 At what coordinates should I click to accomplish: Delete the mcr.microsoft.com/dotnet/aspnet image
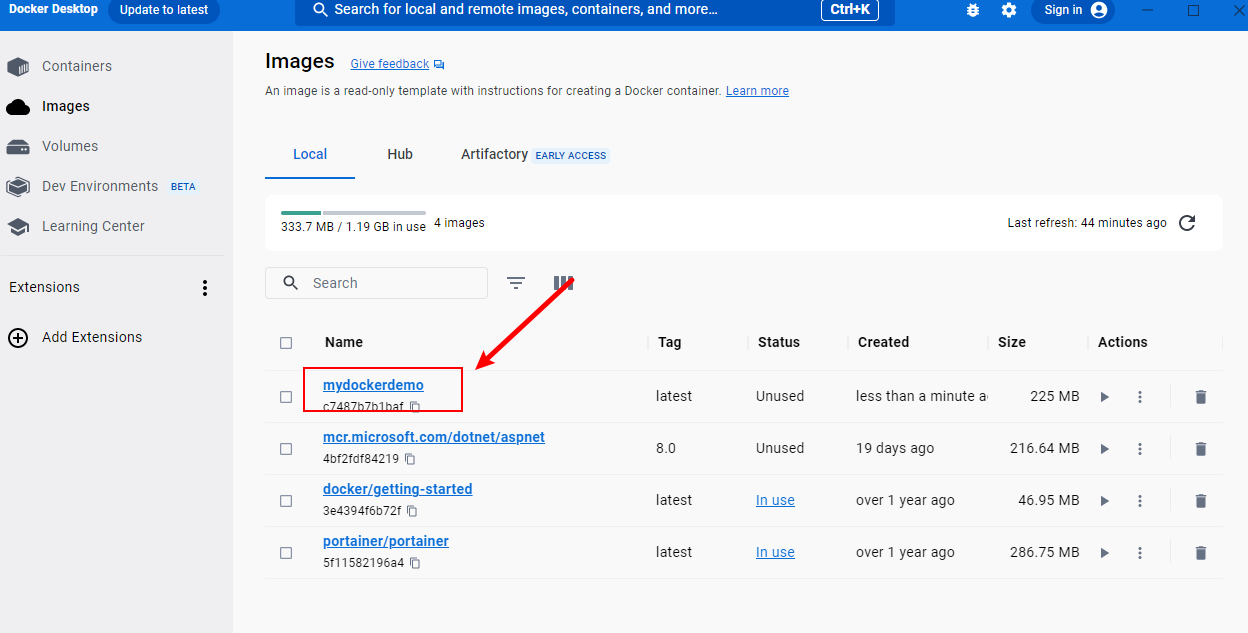coord(1201,449)
